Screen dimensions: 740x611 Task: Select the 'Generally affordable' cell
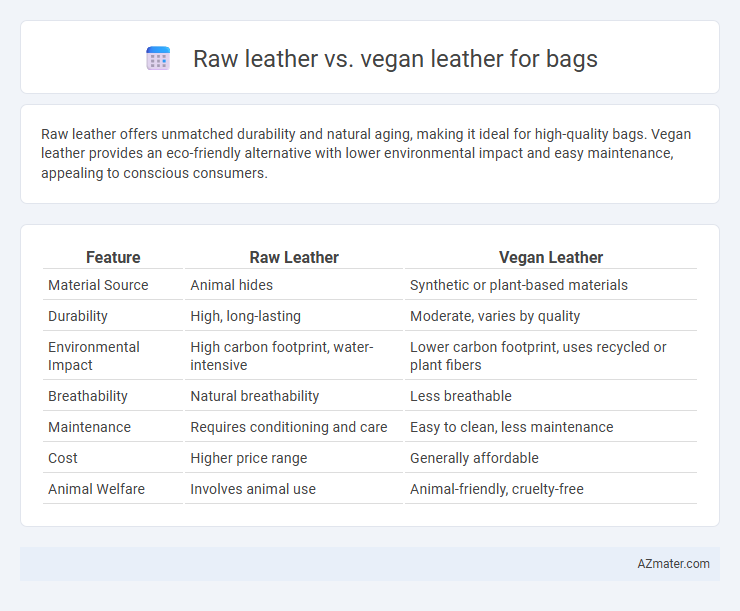[474, 458]
